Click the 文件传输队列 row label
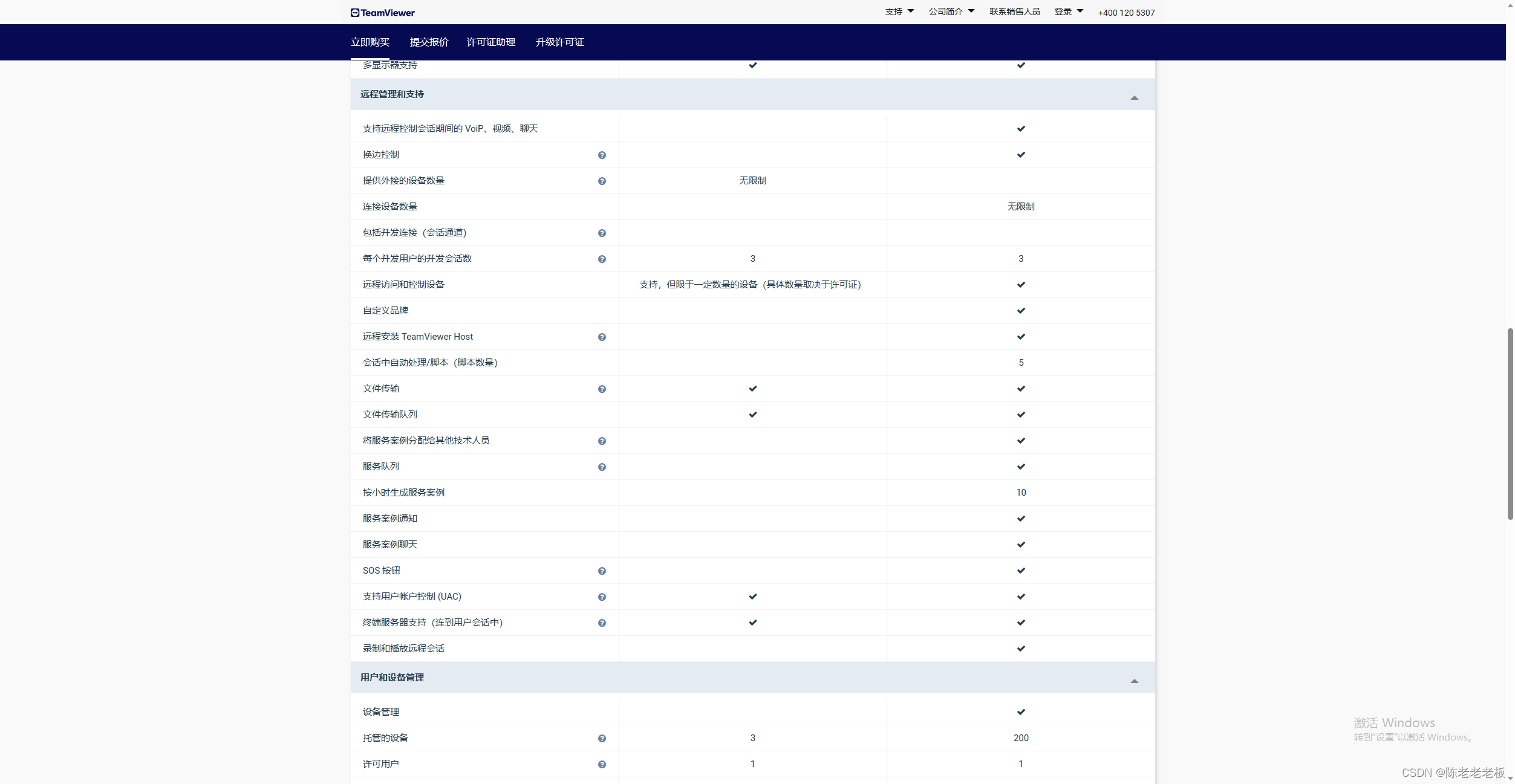This screenshot has width=1515, height=784. 390,415
